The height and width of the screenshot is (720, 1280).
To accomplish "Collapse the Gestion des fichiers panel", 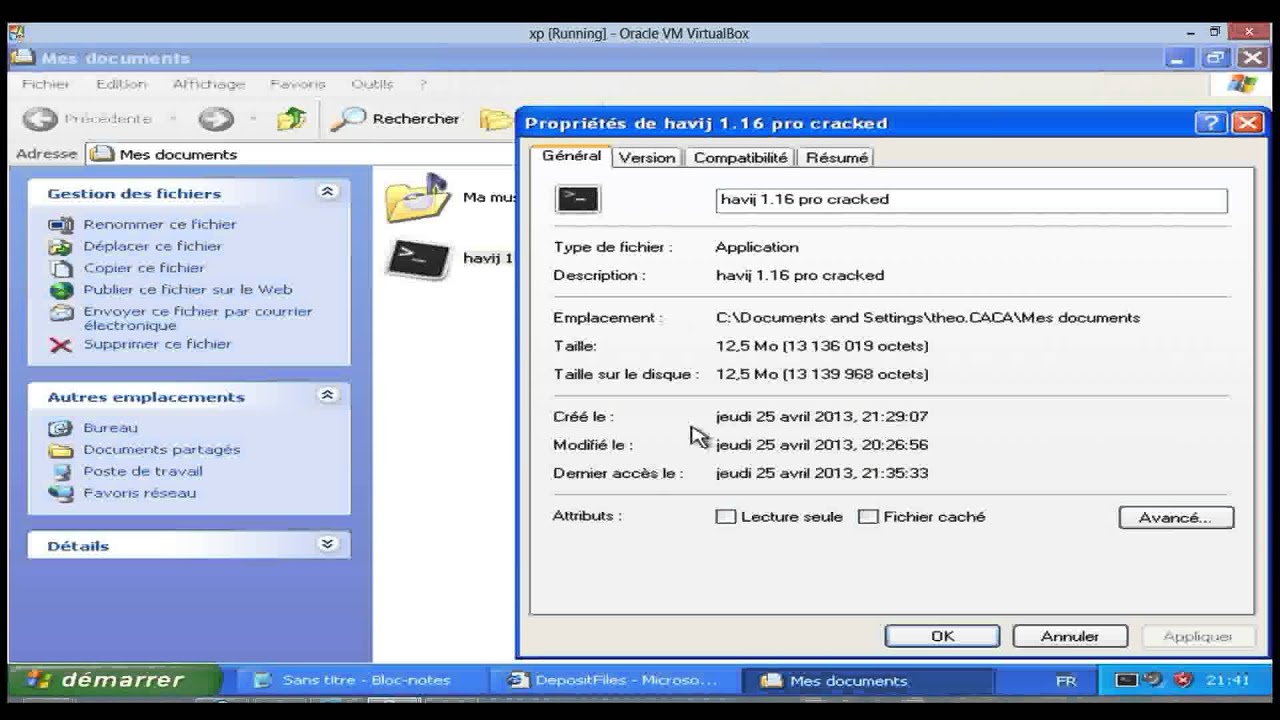I will tap(327, 191).
